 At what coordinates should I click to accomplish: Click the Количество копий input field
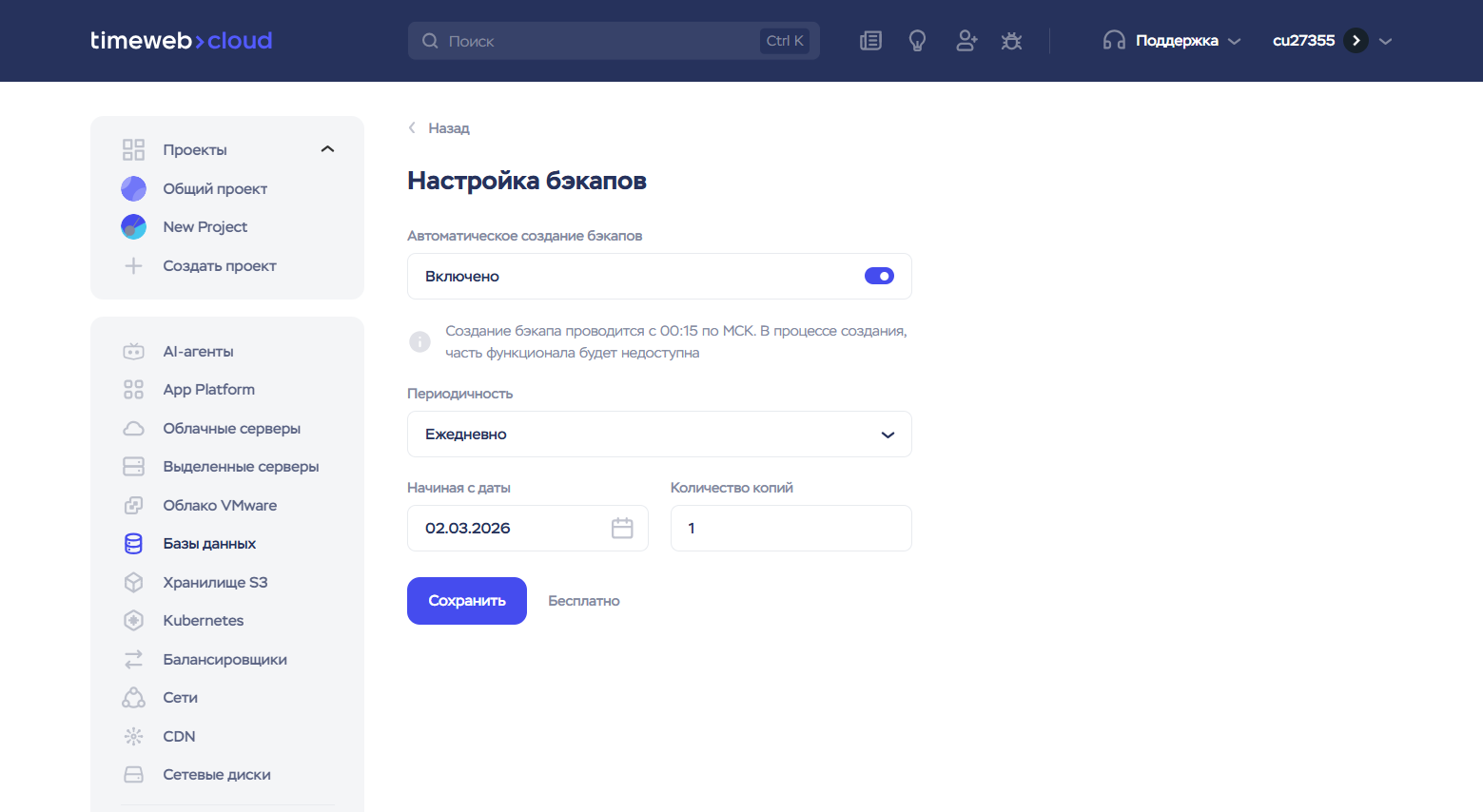pos(790,529)
